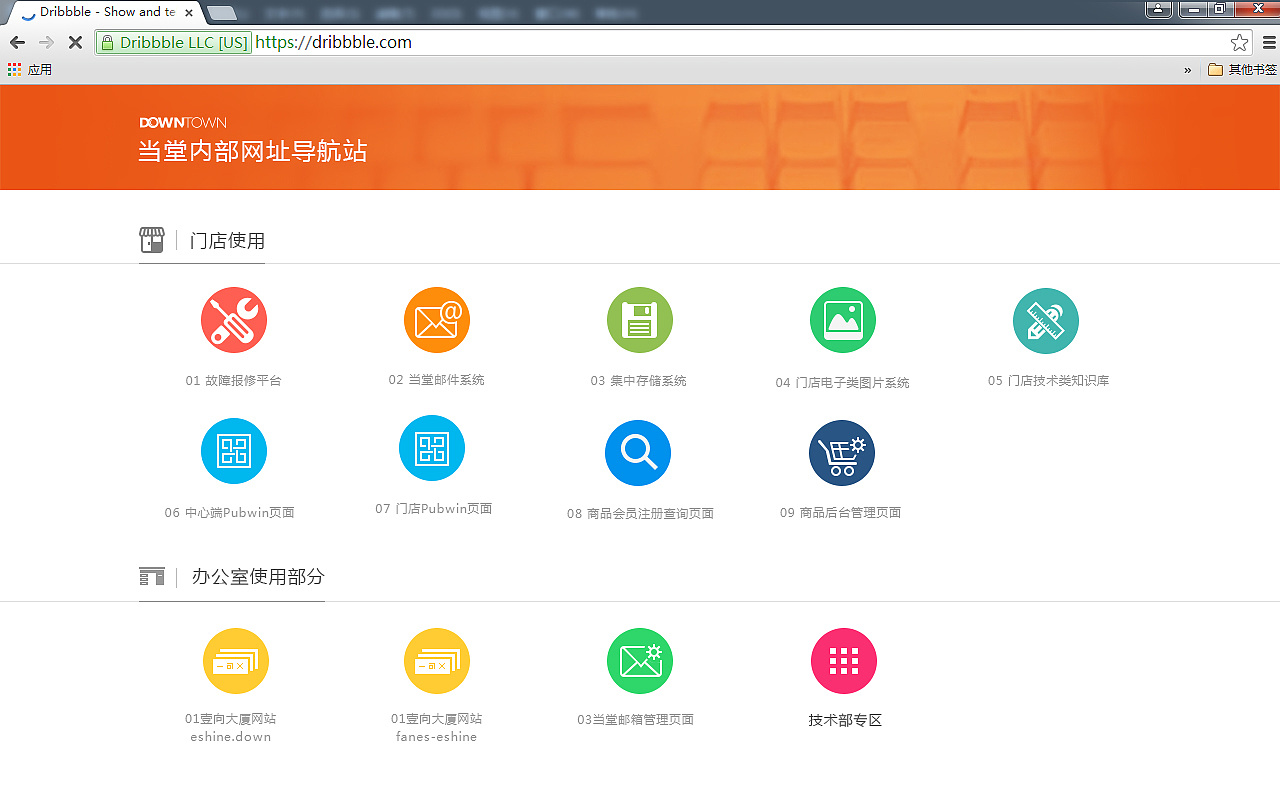Open 当堂邮件系统 envelope icon
Screen dimensions: 1280x800
[437, 320]
